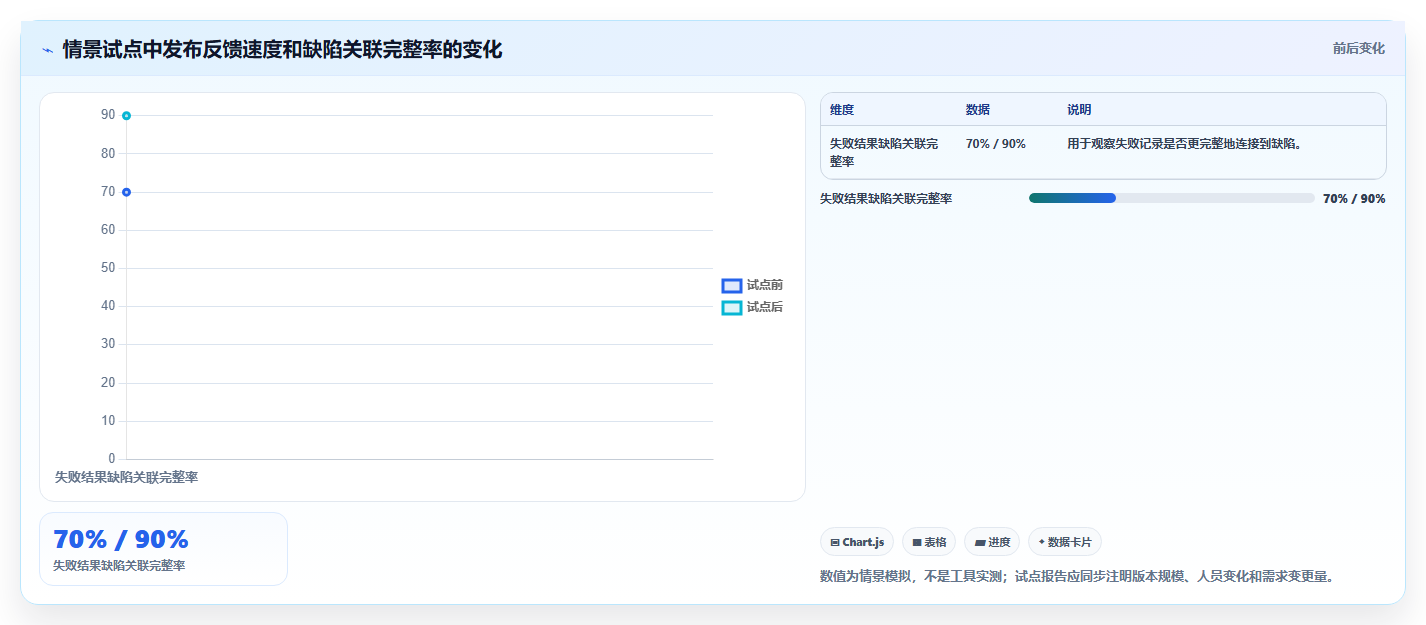The height and width of the screenshot is (625, 1426).
Task: Click the y-axis tick label 10
Action: tap(108, 421)
